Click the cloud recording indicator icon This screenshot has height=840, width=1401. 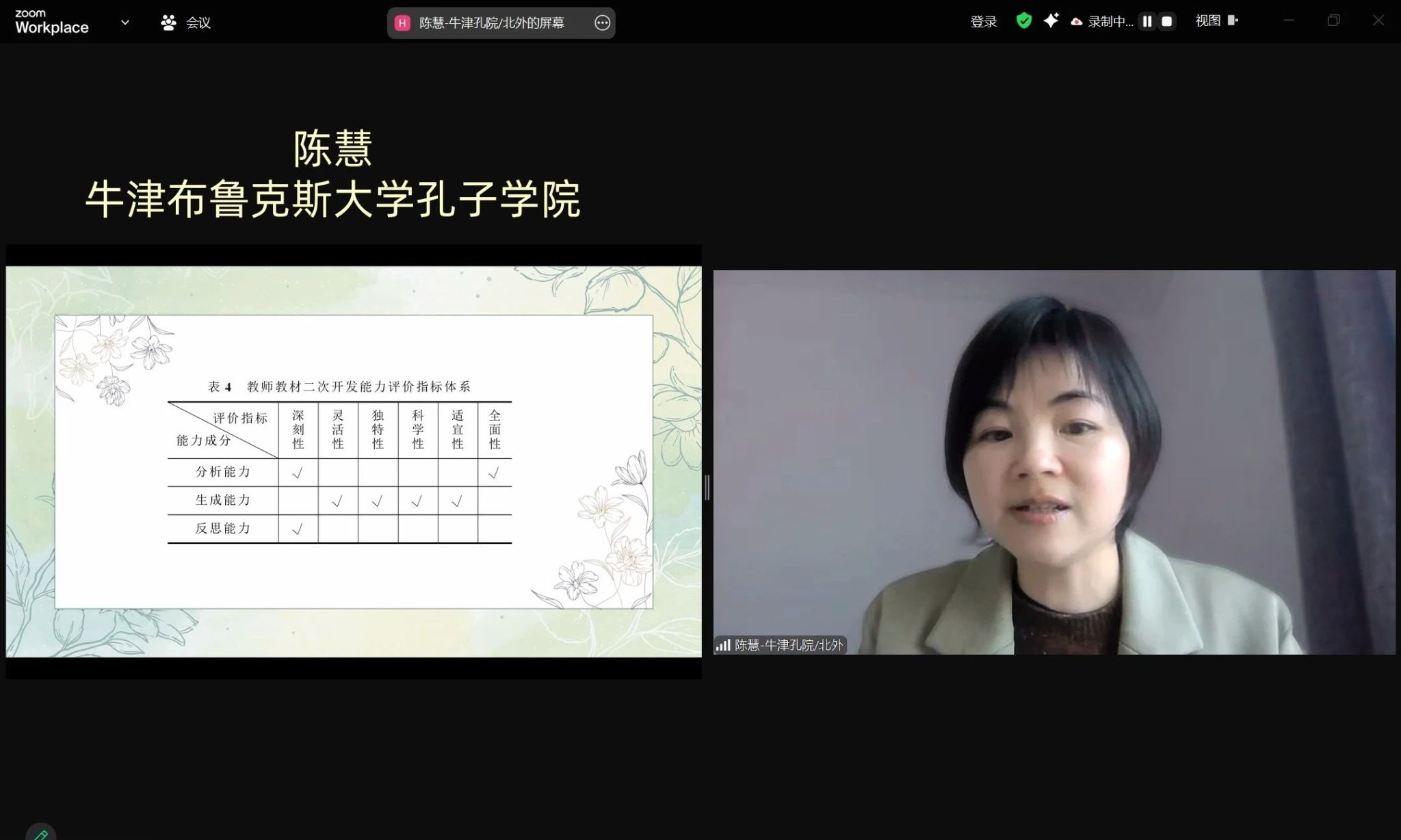click(x=1077, y=22)
